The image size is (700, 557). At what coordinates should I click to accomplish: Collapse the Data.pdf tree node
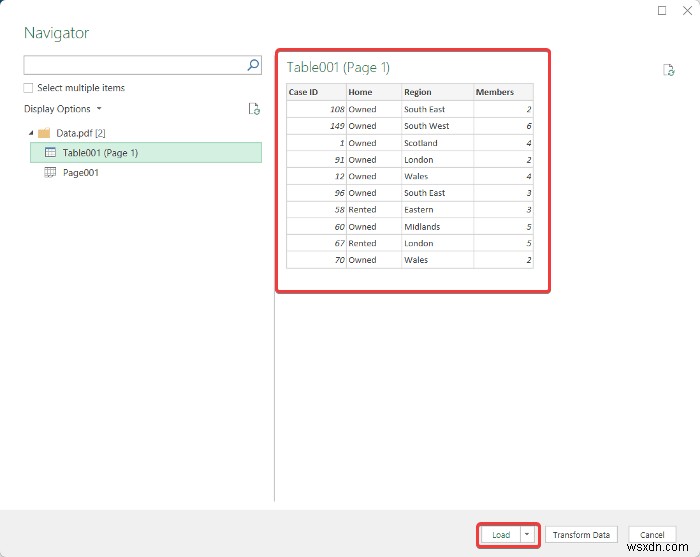(31, 133)
